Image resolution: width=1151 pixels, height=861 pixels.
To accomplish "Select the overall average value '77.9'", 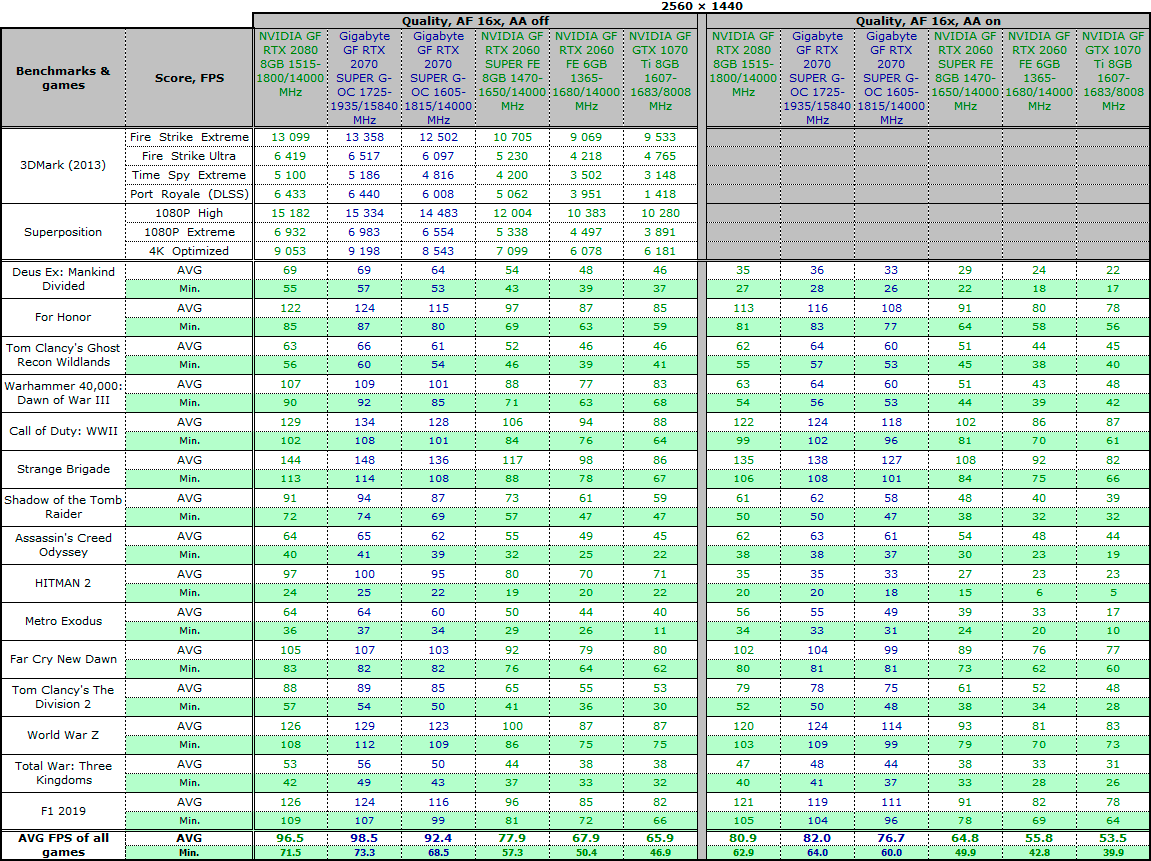I will coord(512,838).
